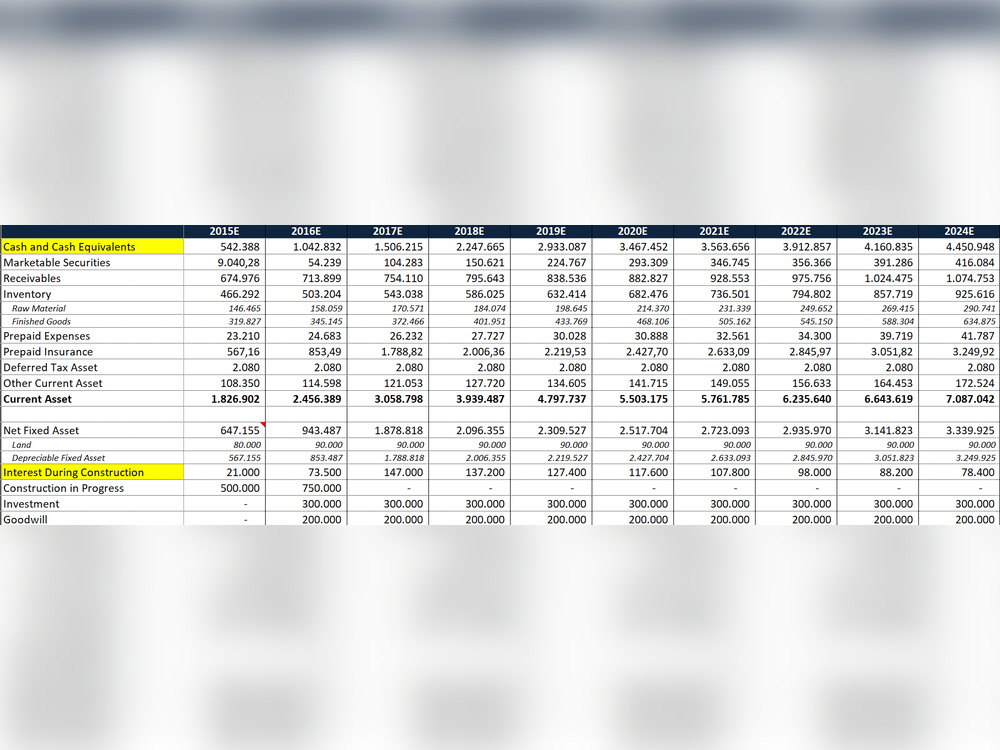Select the Raw Material sub-row label
Screen dimensions: 1000x750
(x=39, y=308)
